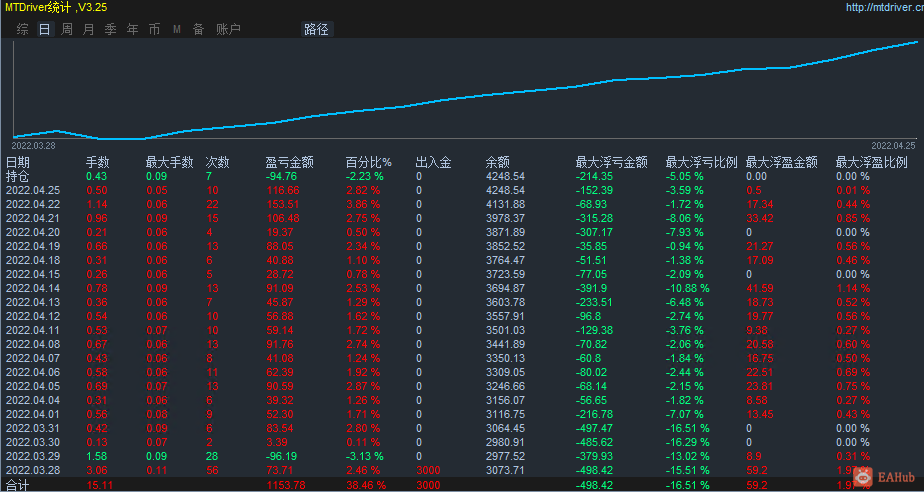Open the M tab
Viewport: 924px width, 492px height.
pos(177,29)
